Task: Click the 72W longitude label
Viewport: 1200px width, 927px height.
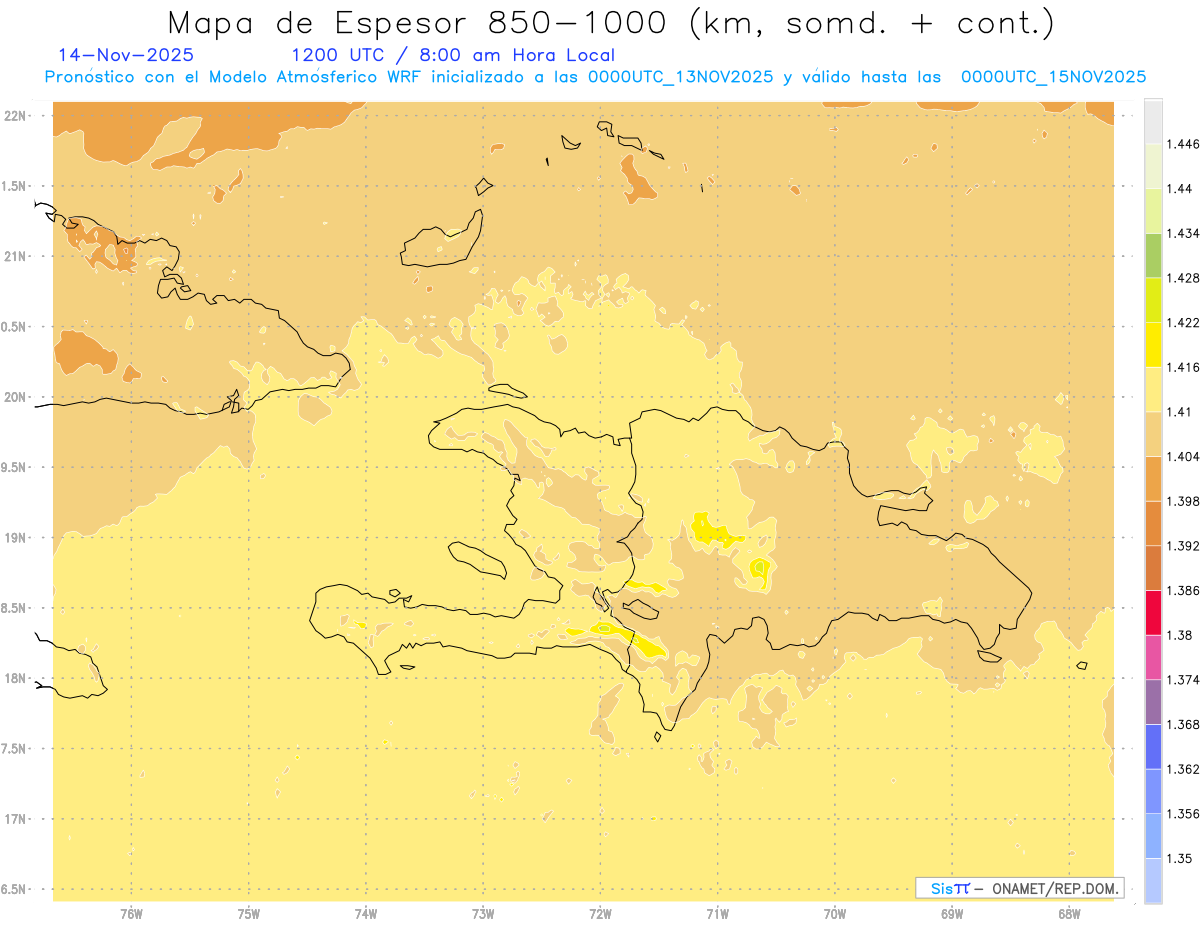Action: pyautogui.click(x=601, y=914)
